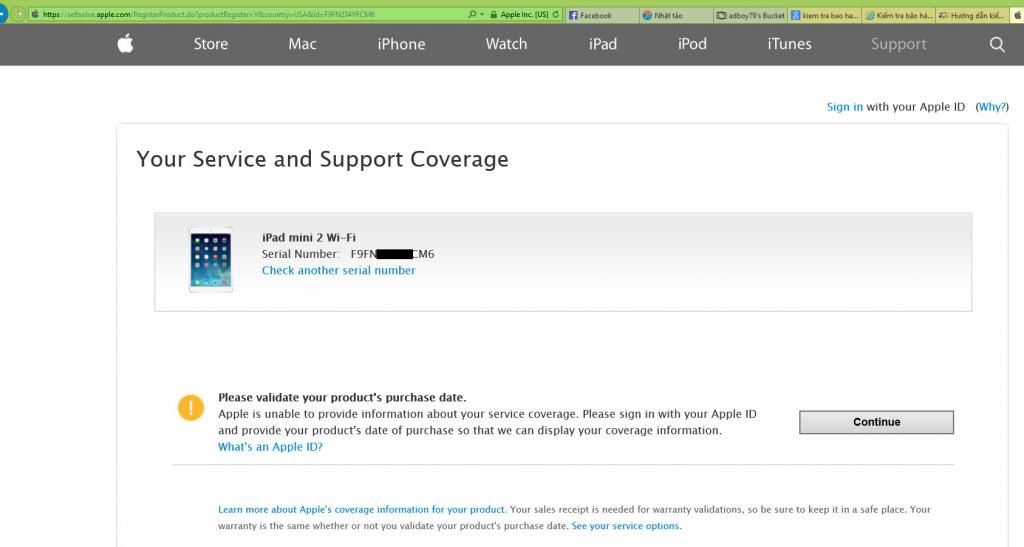Open the iTunes menu item
Image resolution: width=1024 pixels, height=547 pixels.
[x=789, y=44]
